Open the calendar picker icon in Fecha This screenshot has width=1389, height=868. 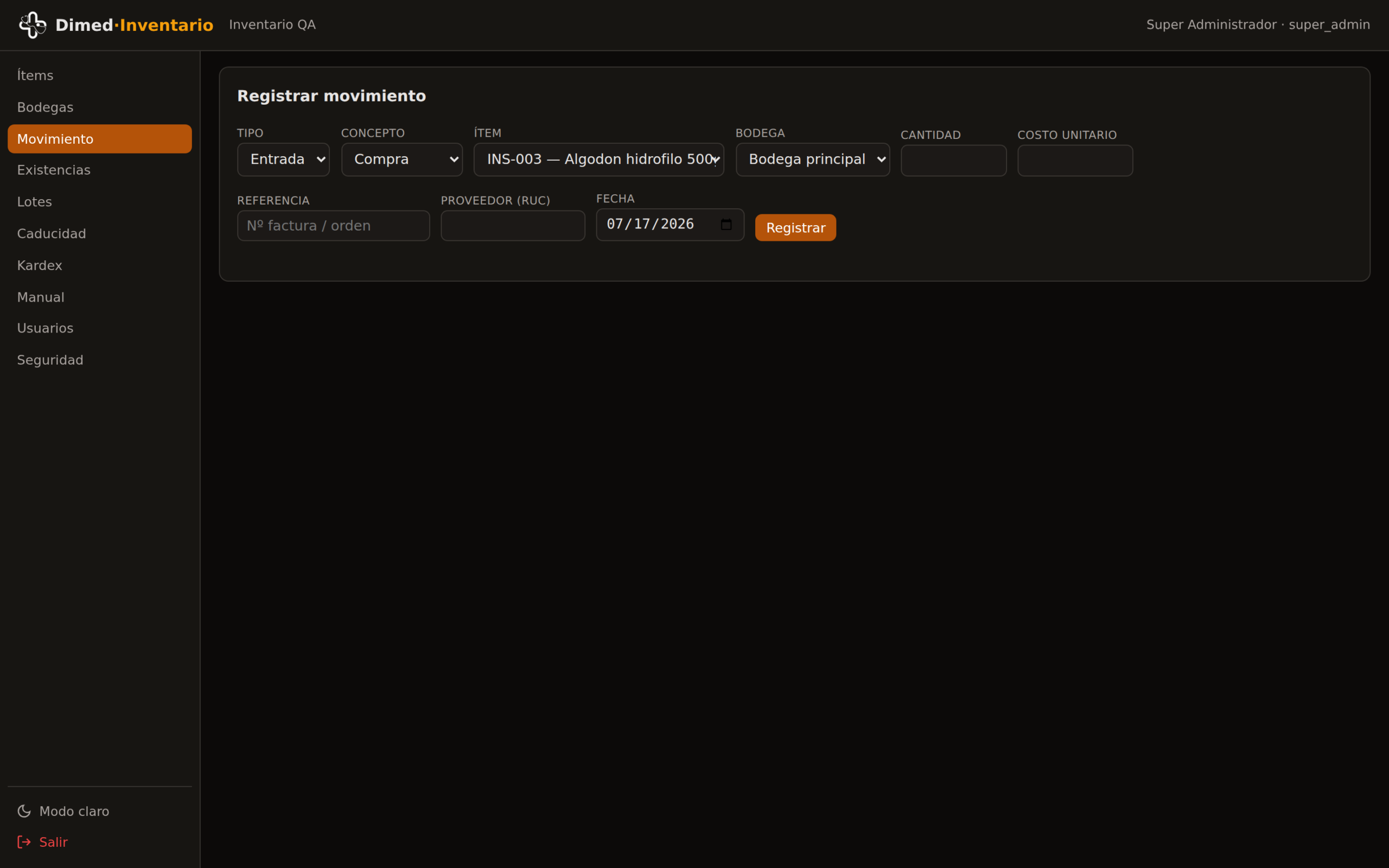[x=726, y=225]
